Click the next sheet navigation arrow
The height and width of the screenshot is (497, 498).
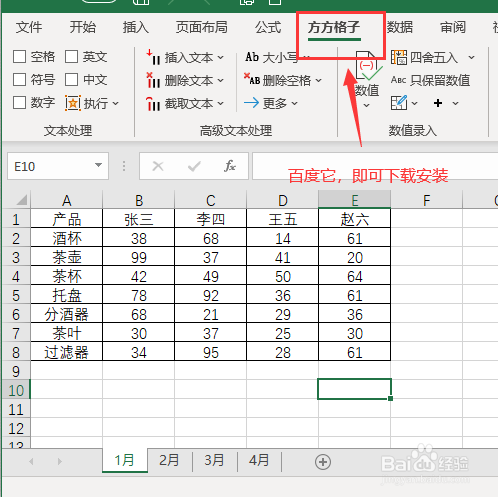60,462
